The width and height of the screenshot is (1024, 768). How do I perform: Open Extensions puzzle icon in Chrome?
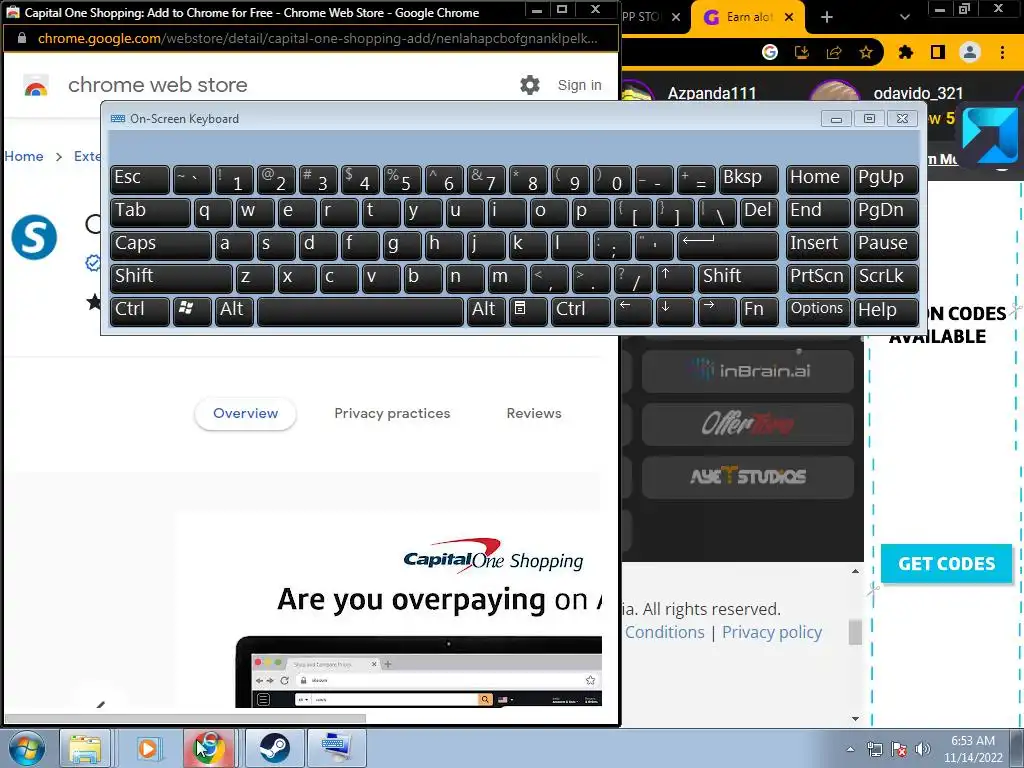pos(906,52)
